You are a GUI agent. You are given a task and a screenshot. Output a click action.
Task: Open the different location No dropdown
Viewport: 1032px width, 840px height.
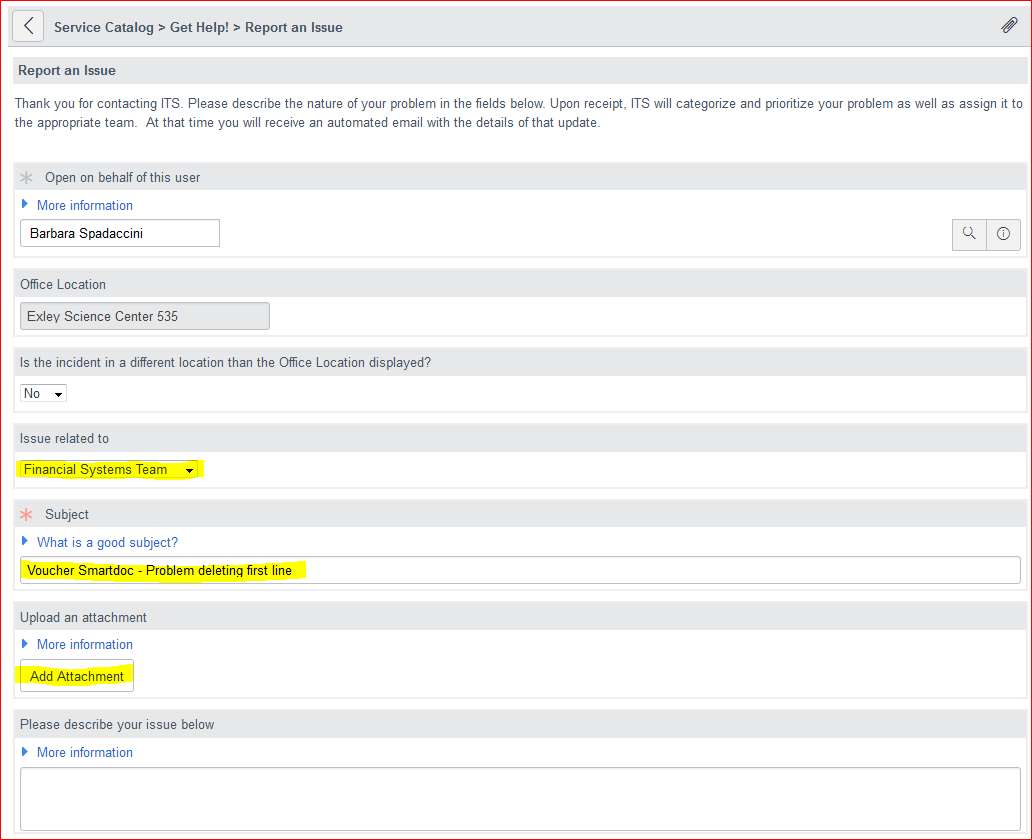click(43, 393)
